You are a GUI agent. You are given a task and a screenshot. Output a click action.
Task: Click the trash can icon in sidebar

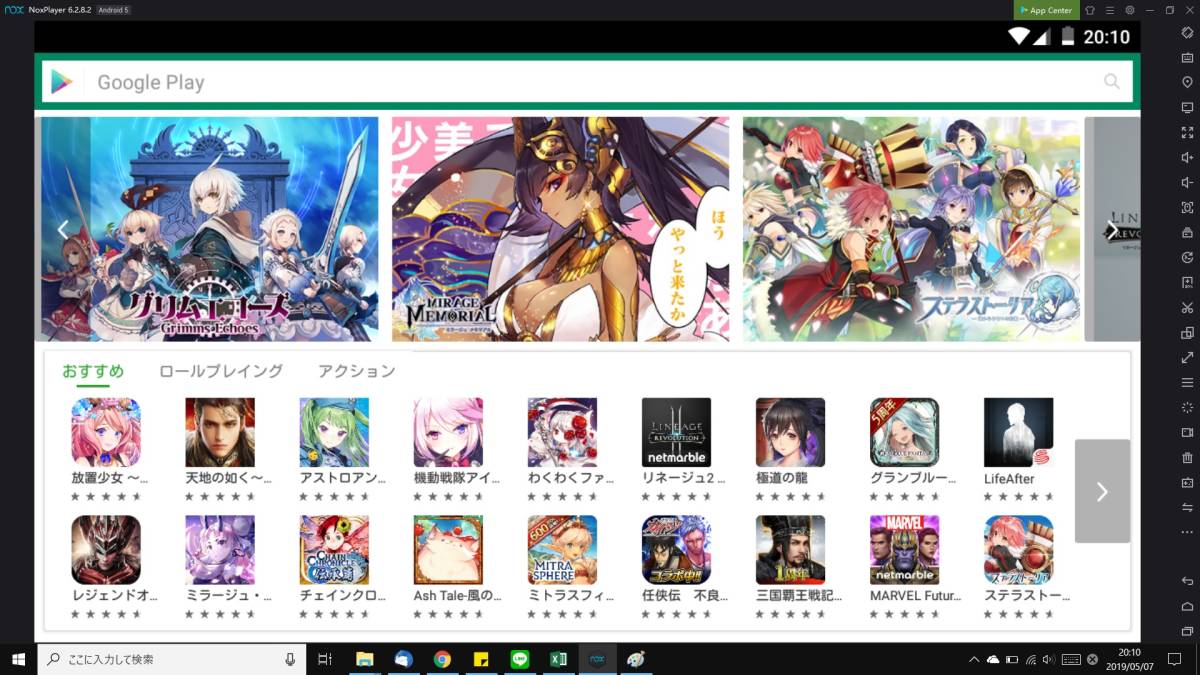click(x=1187, y=457)
